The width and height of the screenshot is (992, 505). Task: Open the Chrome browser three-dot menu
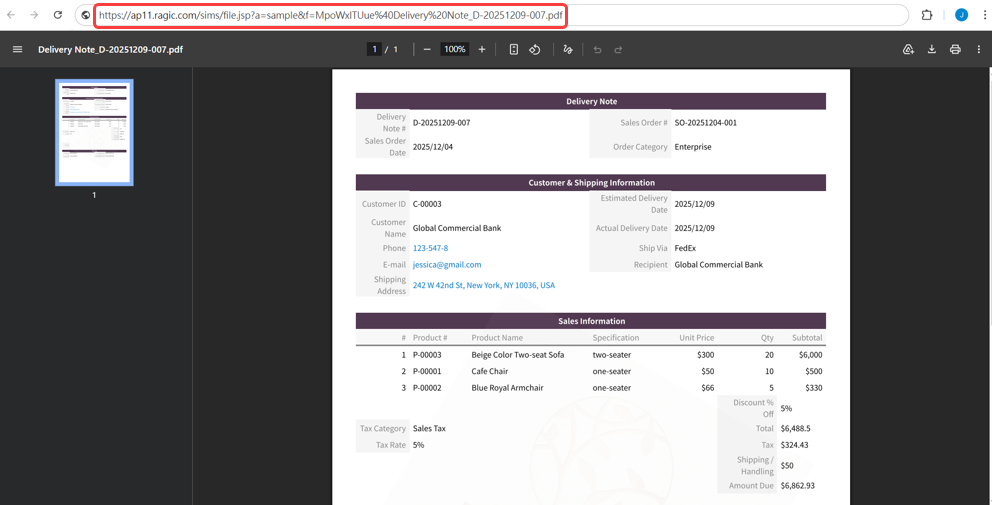coord(984,15)
